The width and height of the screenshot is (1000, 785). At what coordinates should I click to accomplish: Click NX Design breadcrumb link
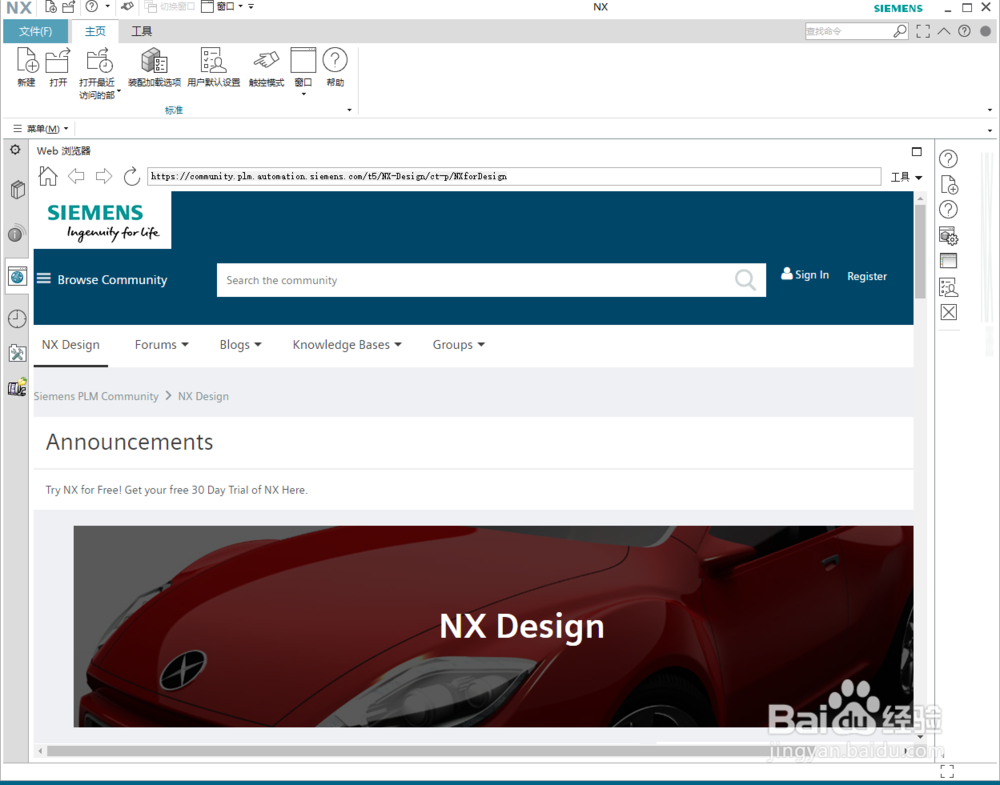pyautogui.click(x=203, y=396)
